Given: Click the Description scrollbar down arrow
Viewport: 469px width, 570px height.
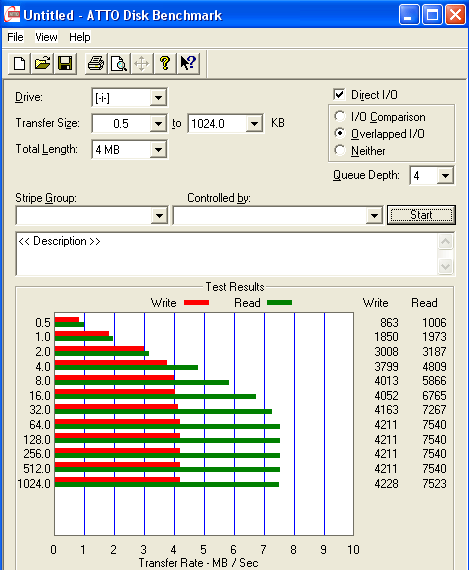Looking at the screenshot, I should coord(445,267).
